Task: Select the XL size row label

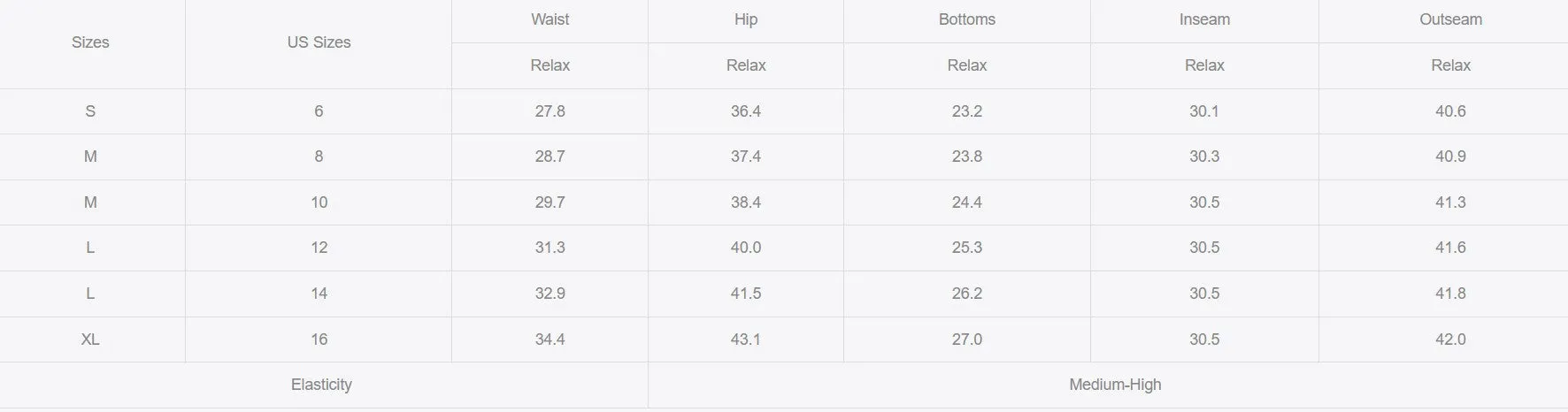Action: coord(90,340)
